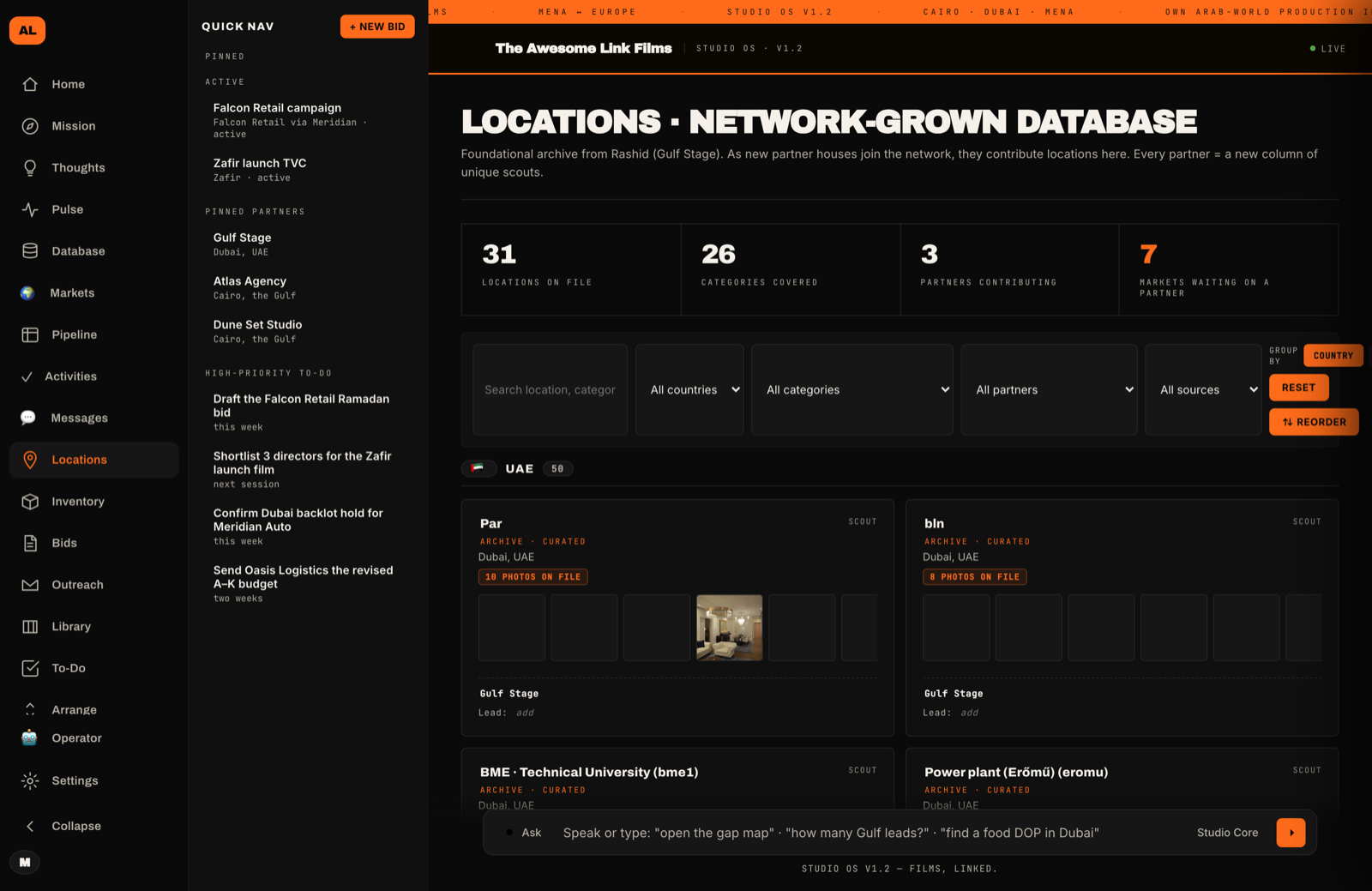Click the Settings gear icon
The image size is (1372, 891).
tap(30, 780)
